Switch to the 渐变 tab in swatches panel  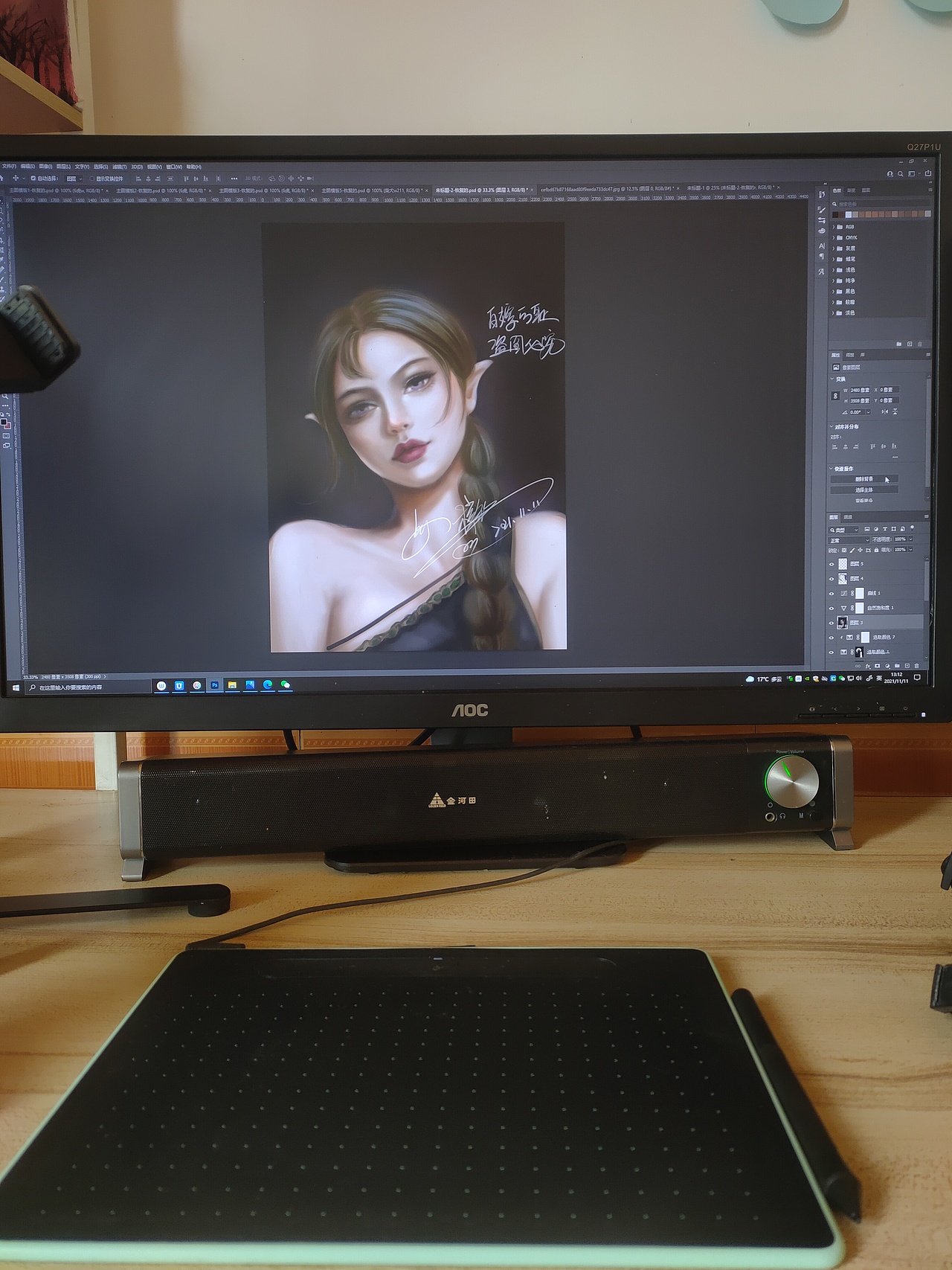(x=851, y=190)
